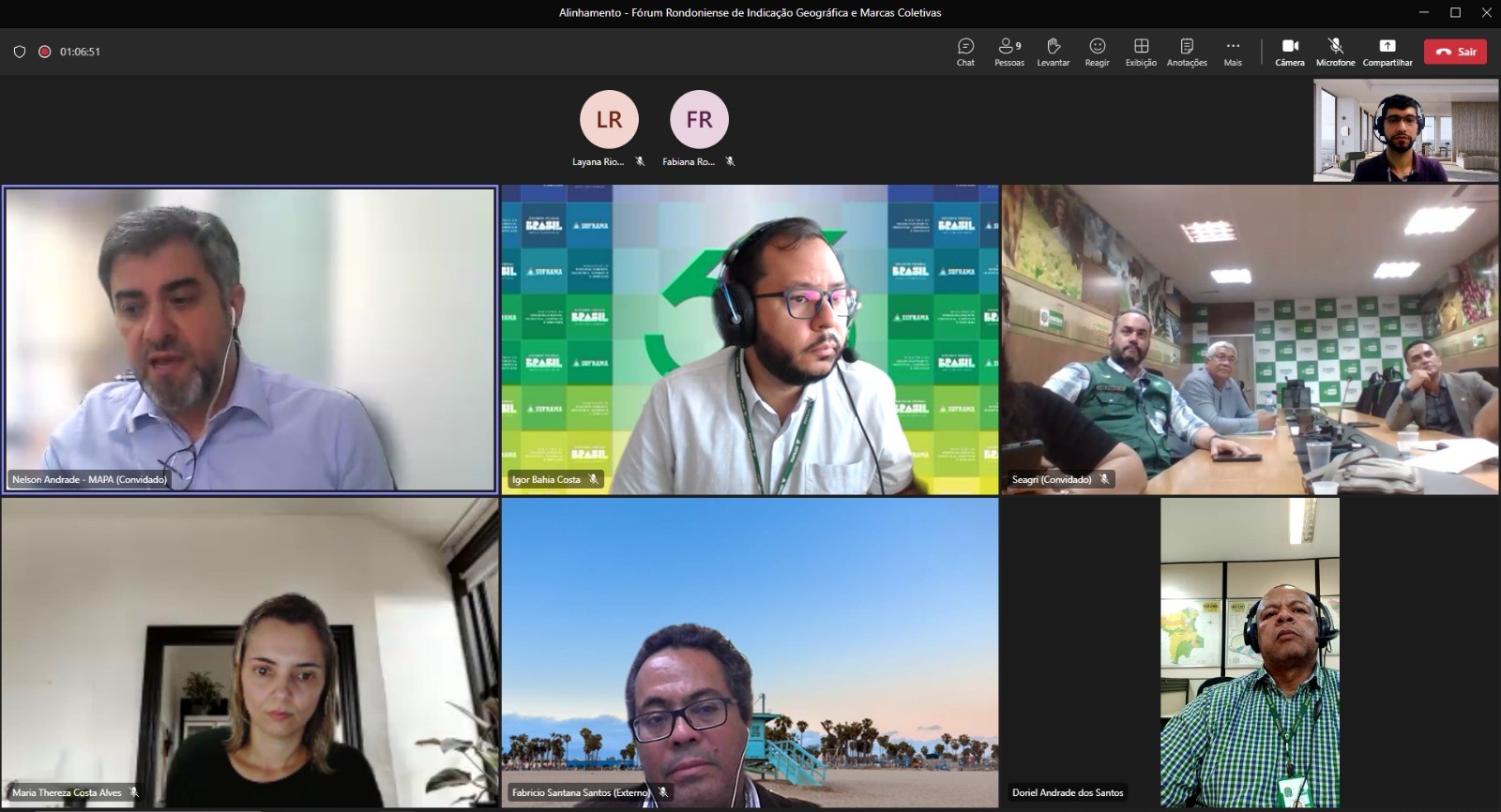The height and width of the screenshot is (812, 1501).
Task: Click the Seagri (Convidado) video tile
Action: coord(1250,338)
